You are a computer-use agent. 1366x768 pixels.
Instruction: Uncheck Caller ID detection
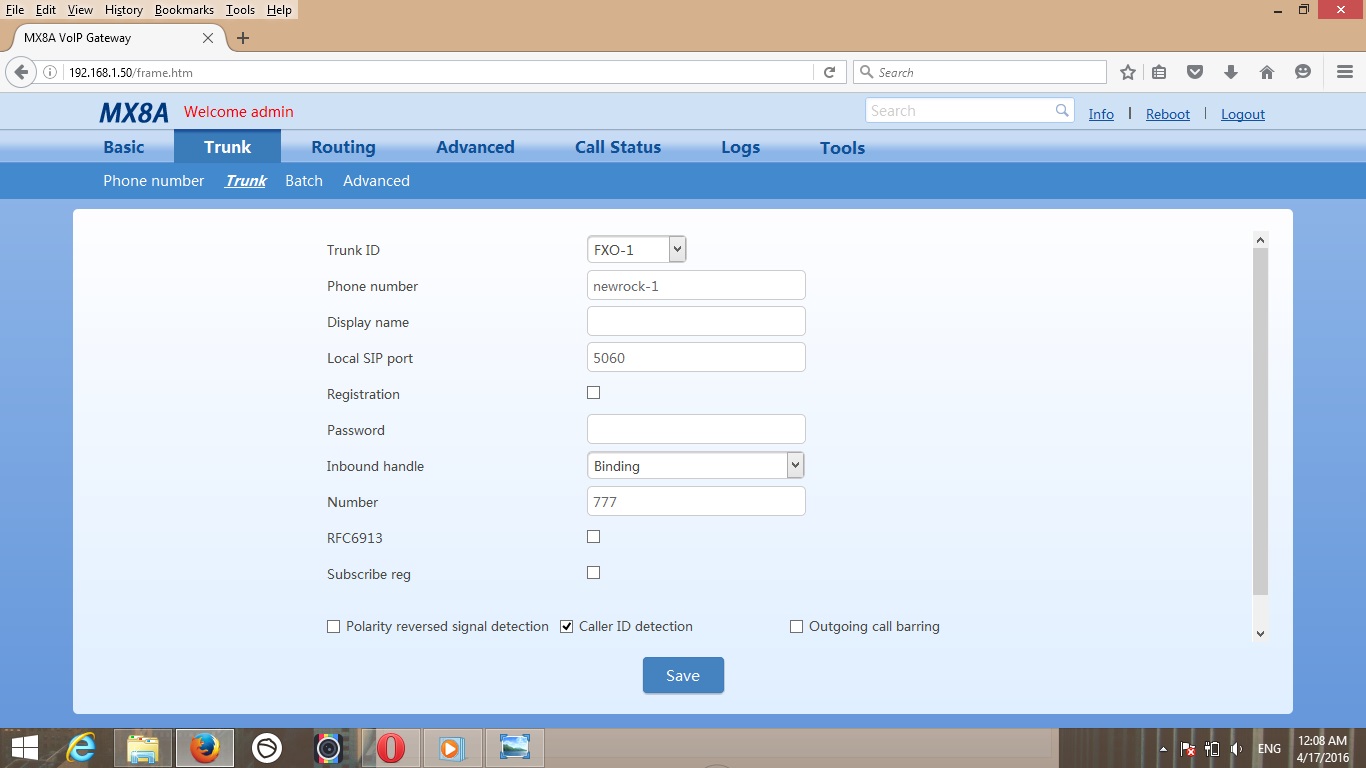[x=567, y=627]
